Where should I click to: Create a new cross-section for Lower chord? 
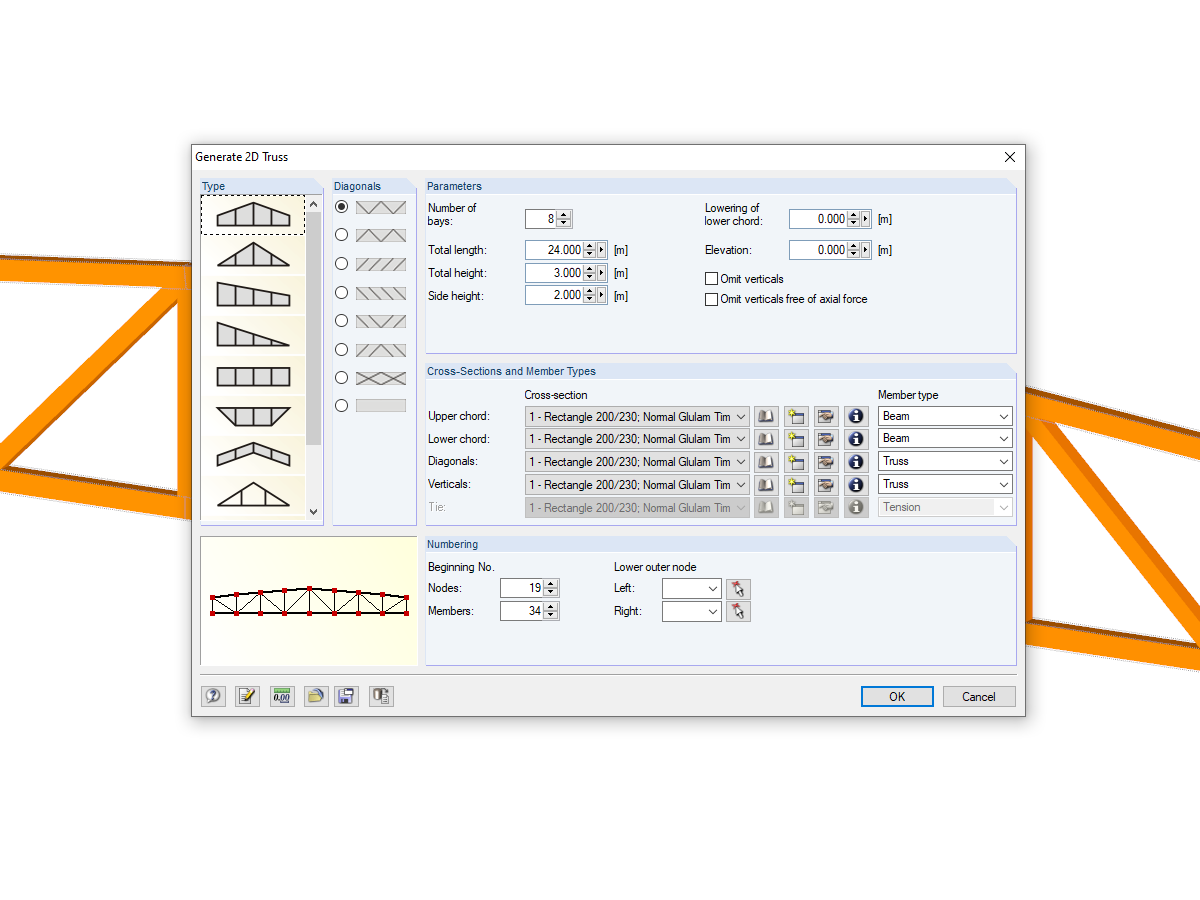click(796, 438)
